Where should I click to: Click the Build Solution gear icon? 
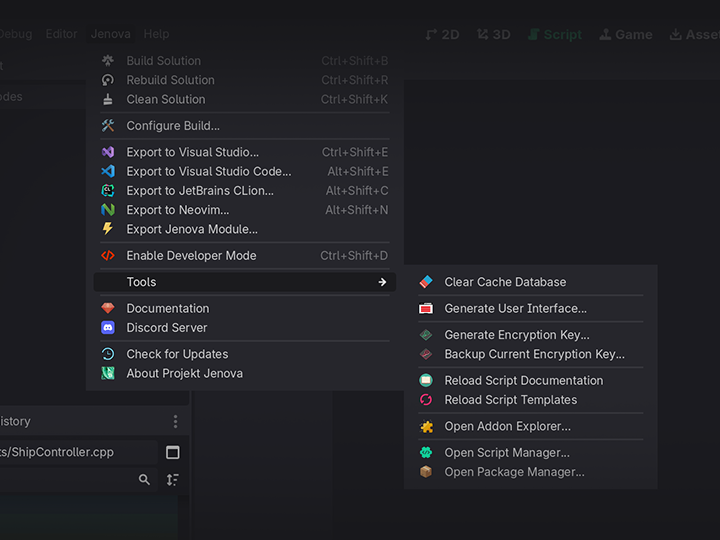[x=108, y=61]
